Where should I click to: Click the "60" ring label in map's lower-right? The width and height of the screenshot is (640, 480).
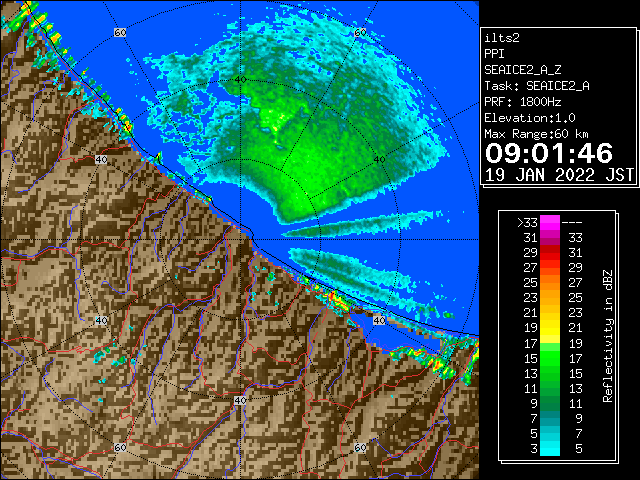pos(360,448)
